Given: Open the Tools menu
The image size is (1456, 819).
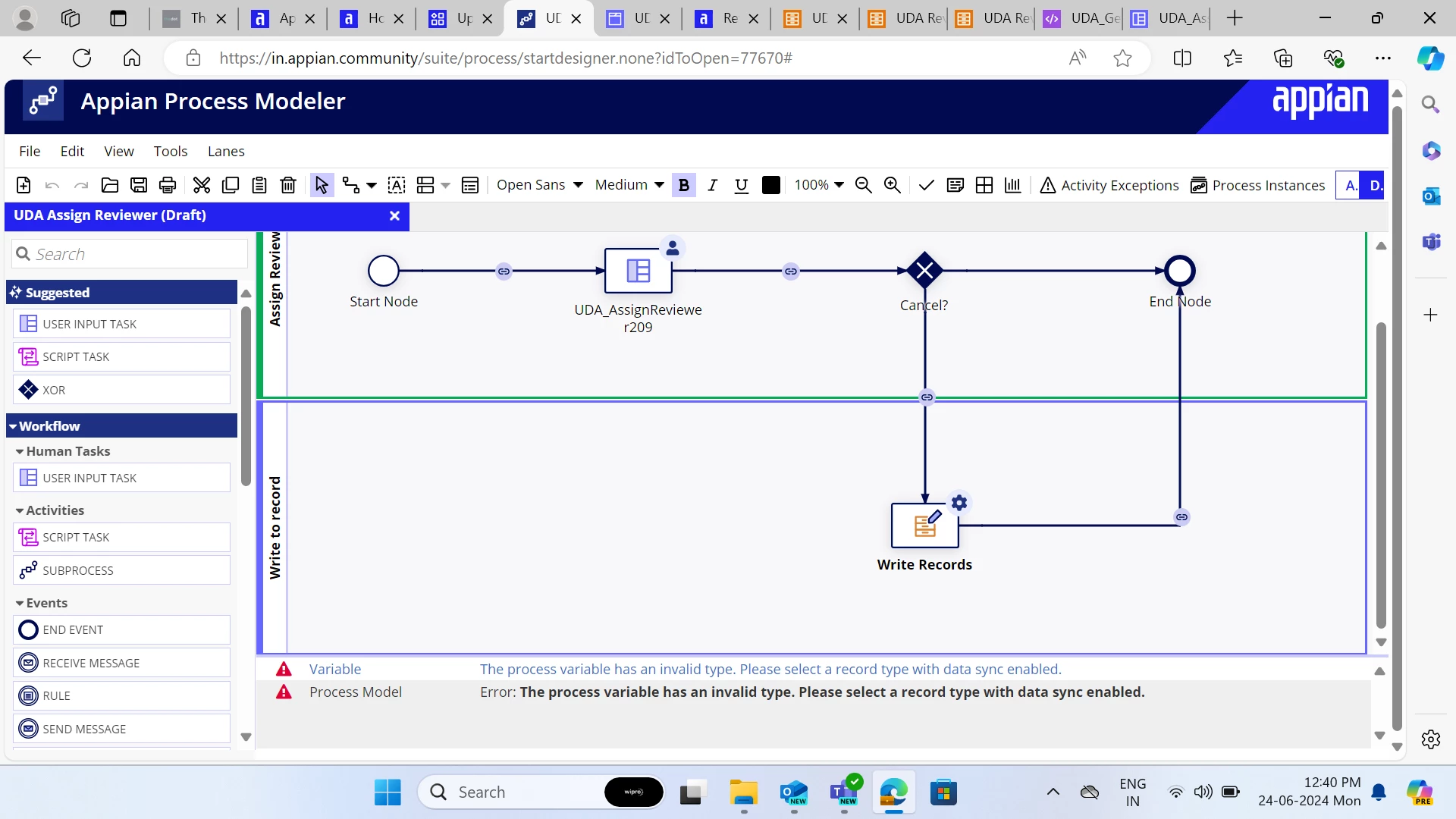Looking at the screenshot, I should [171, 151].
